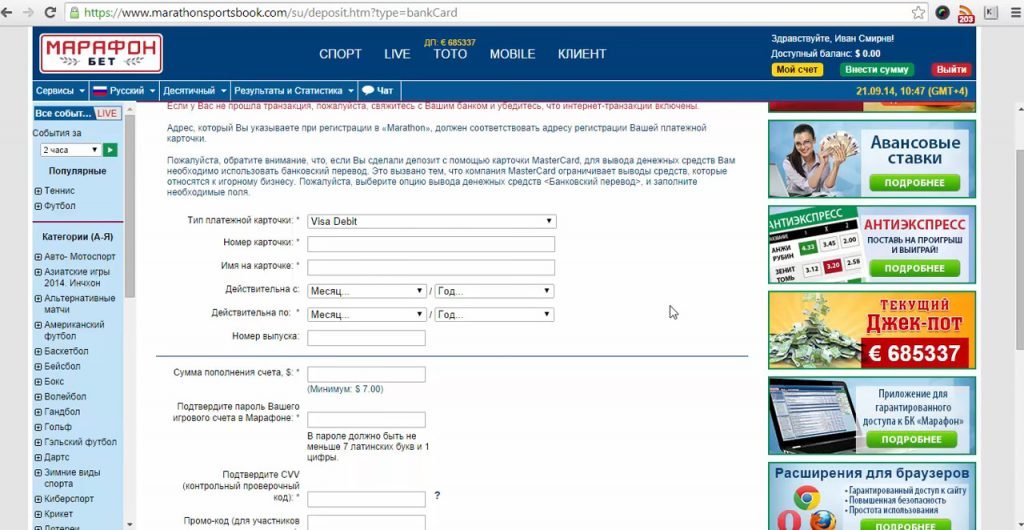Click ПОДРОБНЕЕ on Авансовые ставки banner
Screen dimensions: 1024x530
point(914,183)
